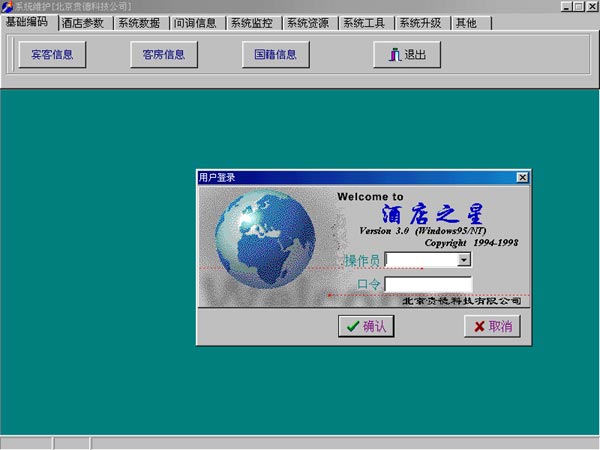Click the 宾客信息 button
600x450 pixels.
(x=52, y=55)
